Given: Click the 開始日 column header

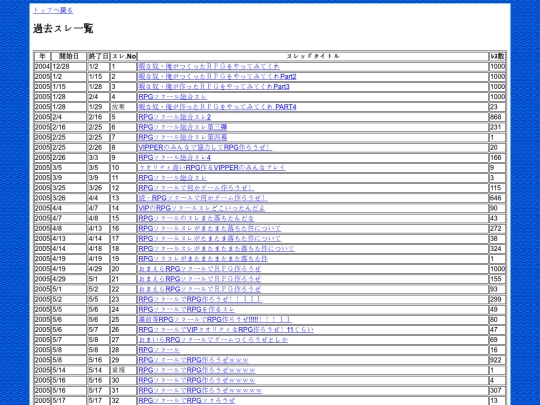Looking at the screenshot, I should tap(69, 56).
